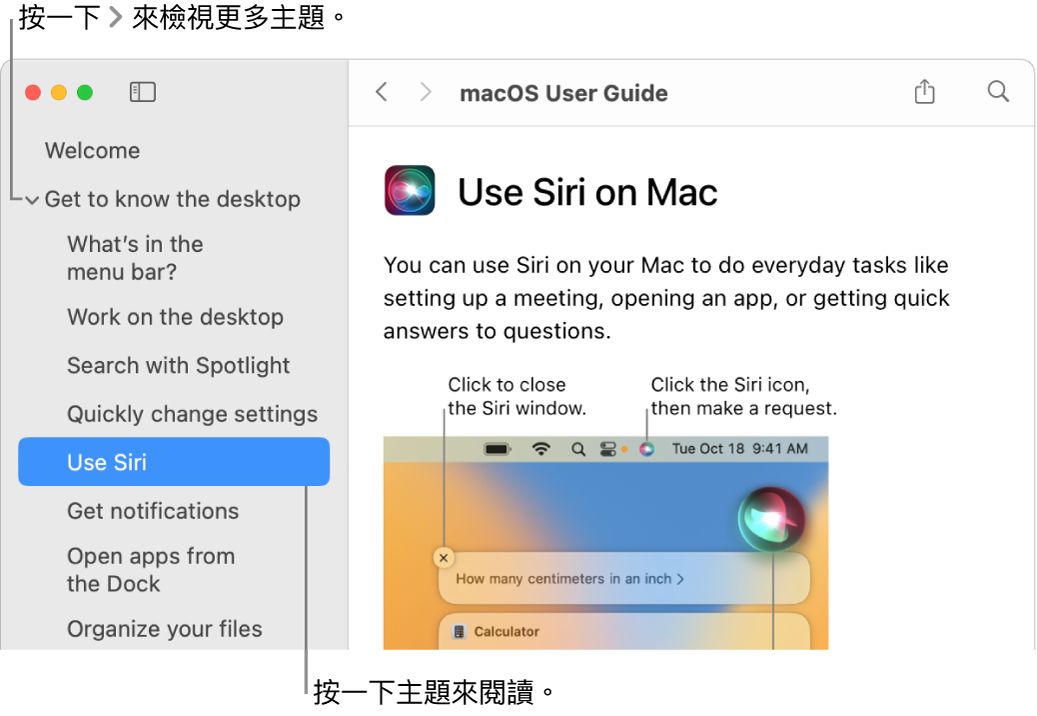Click the Siri app icon beside title
The image size is (1037, 716).
pos(410,190)
